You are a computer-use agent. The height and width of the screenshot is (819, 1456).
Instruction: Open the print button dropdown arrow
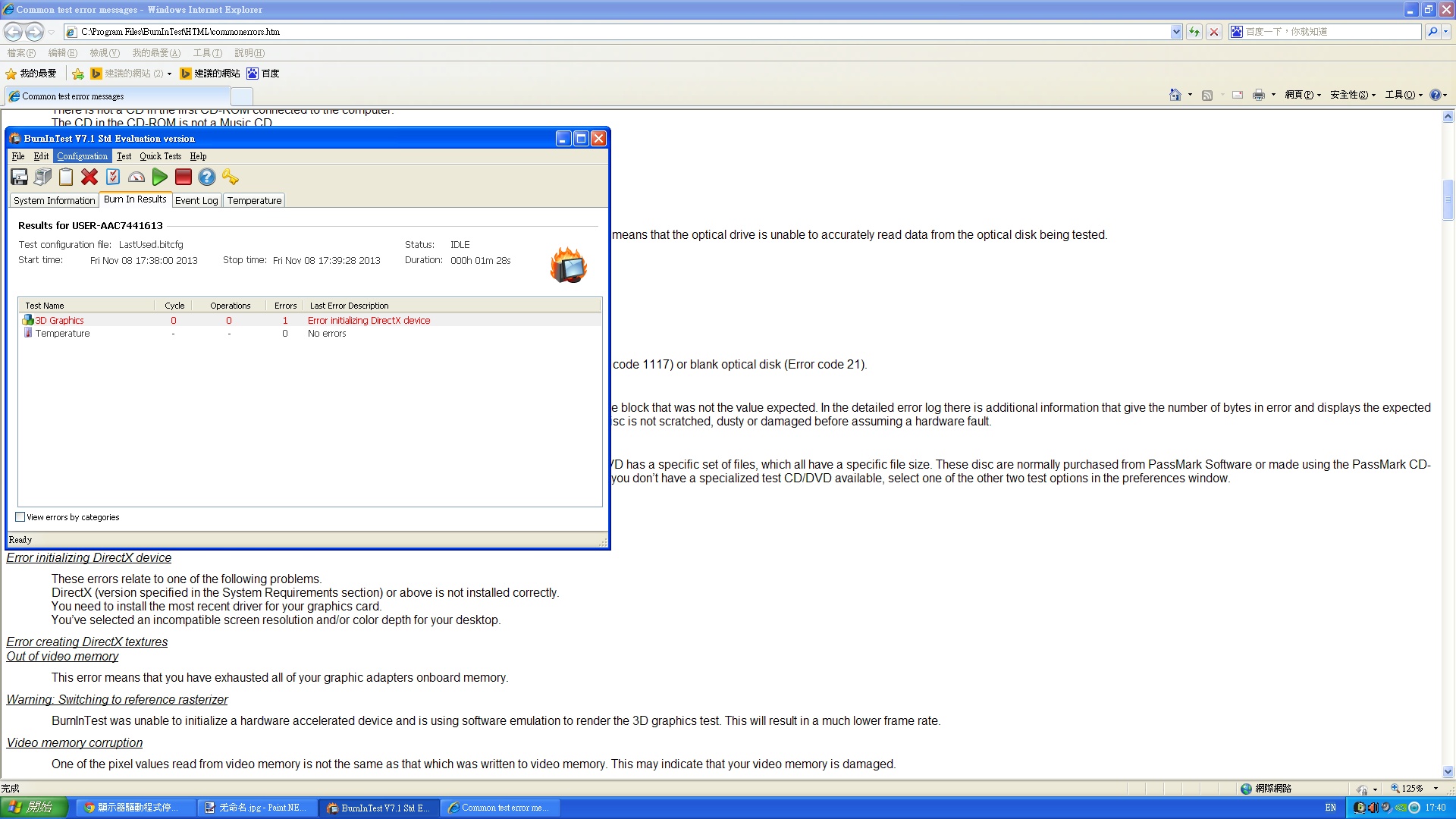(x=1273, y=95)
